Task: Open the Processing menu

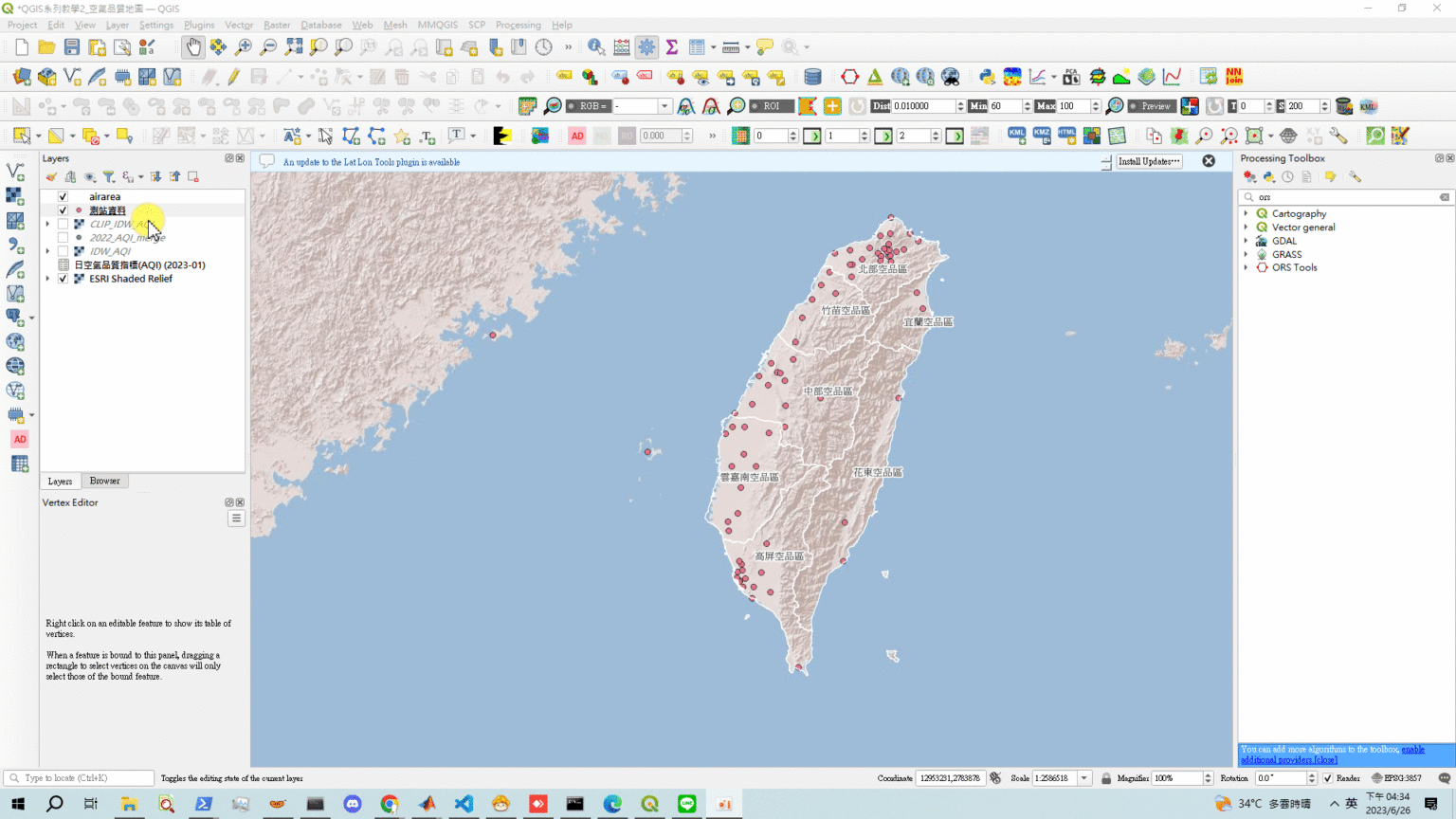Action: tap(519, 25)
